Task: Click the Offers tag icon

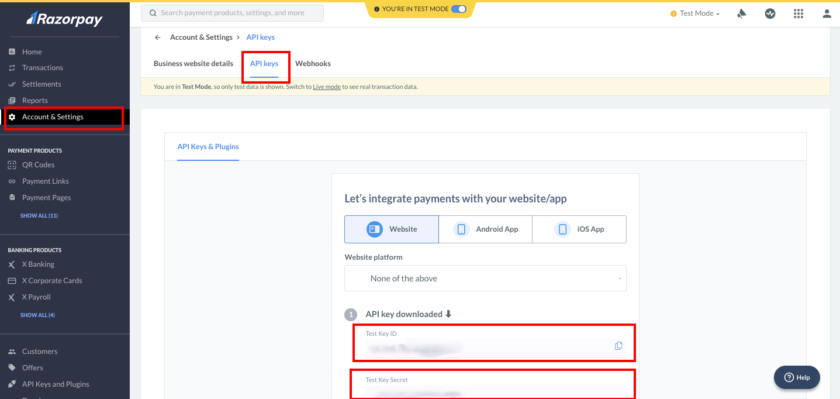Action: (12, 368)
